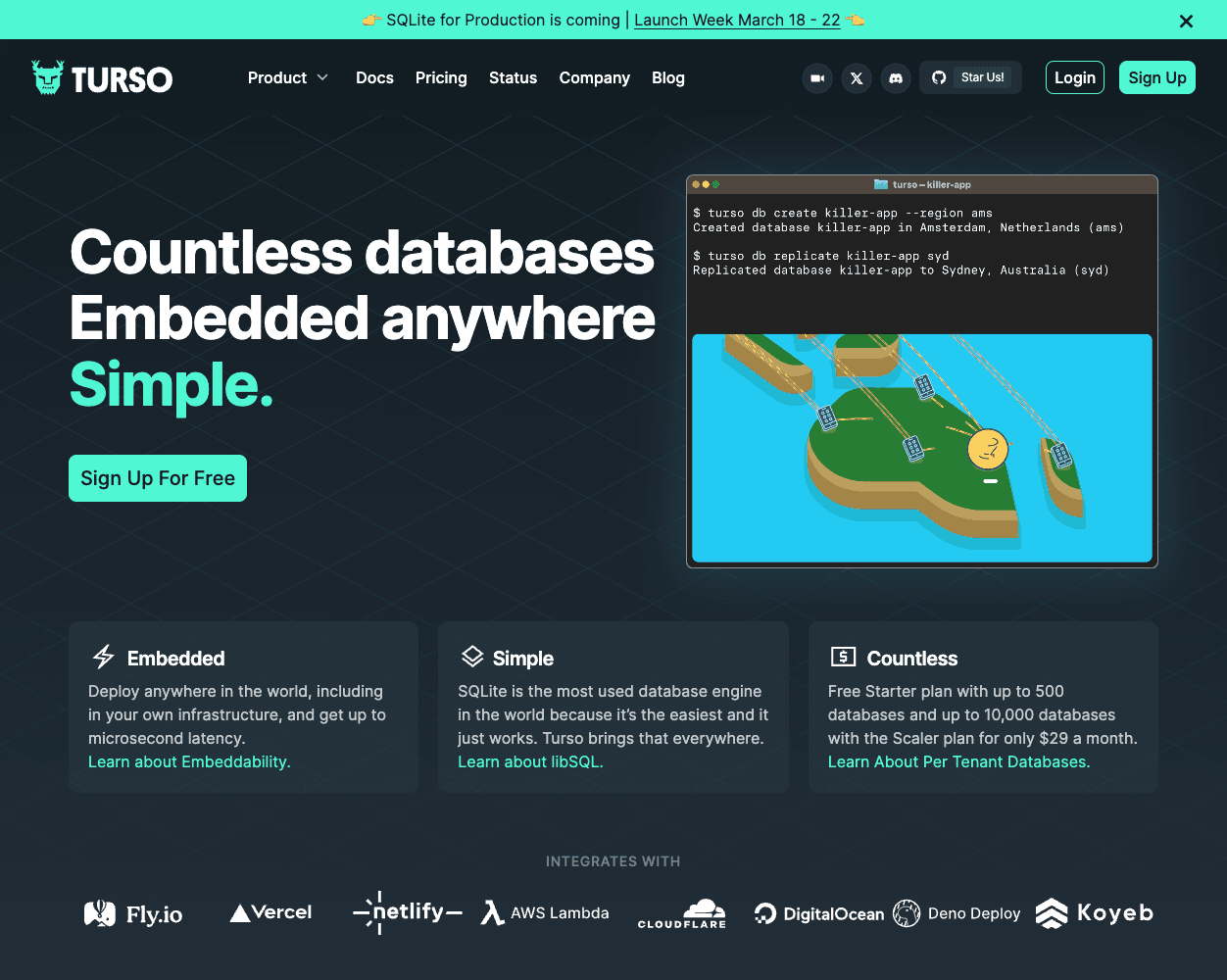Click the Netlify logo
Image resolution: width=1227 pixels, height=980 pixels.
[407, 912]
